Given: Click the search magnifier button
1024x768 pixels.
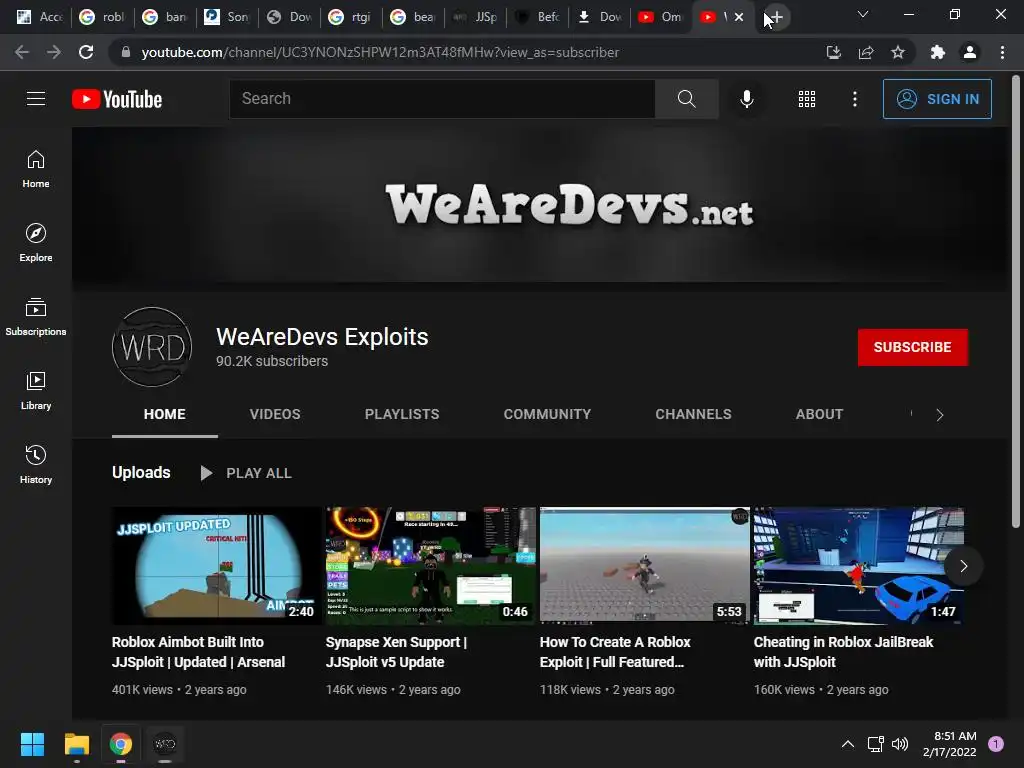Looking at the screenshot, I should [x=686, y=99].
